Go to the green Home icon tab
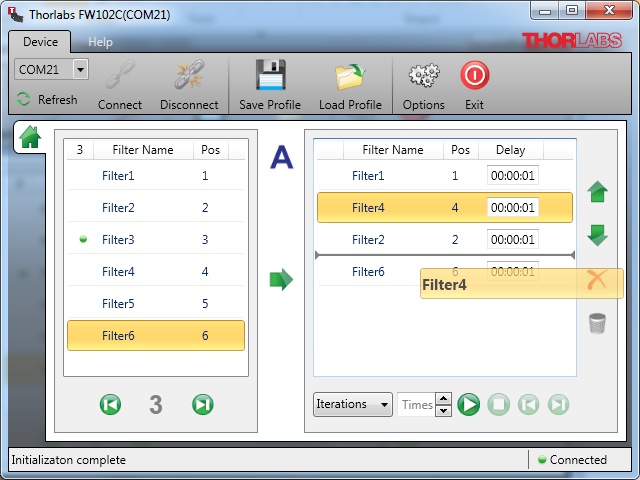 [x=30, y=137]
